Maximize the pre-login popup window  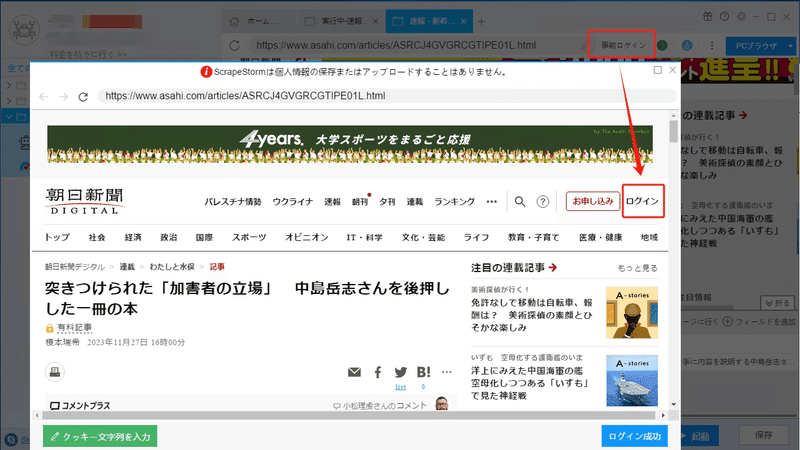658,70
